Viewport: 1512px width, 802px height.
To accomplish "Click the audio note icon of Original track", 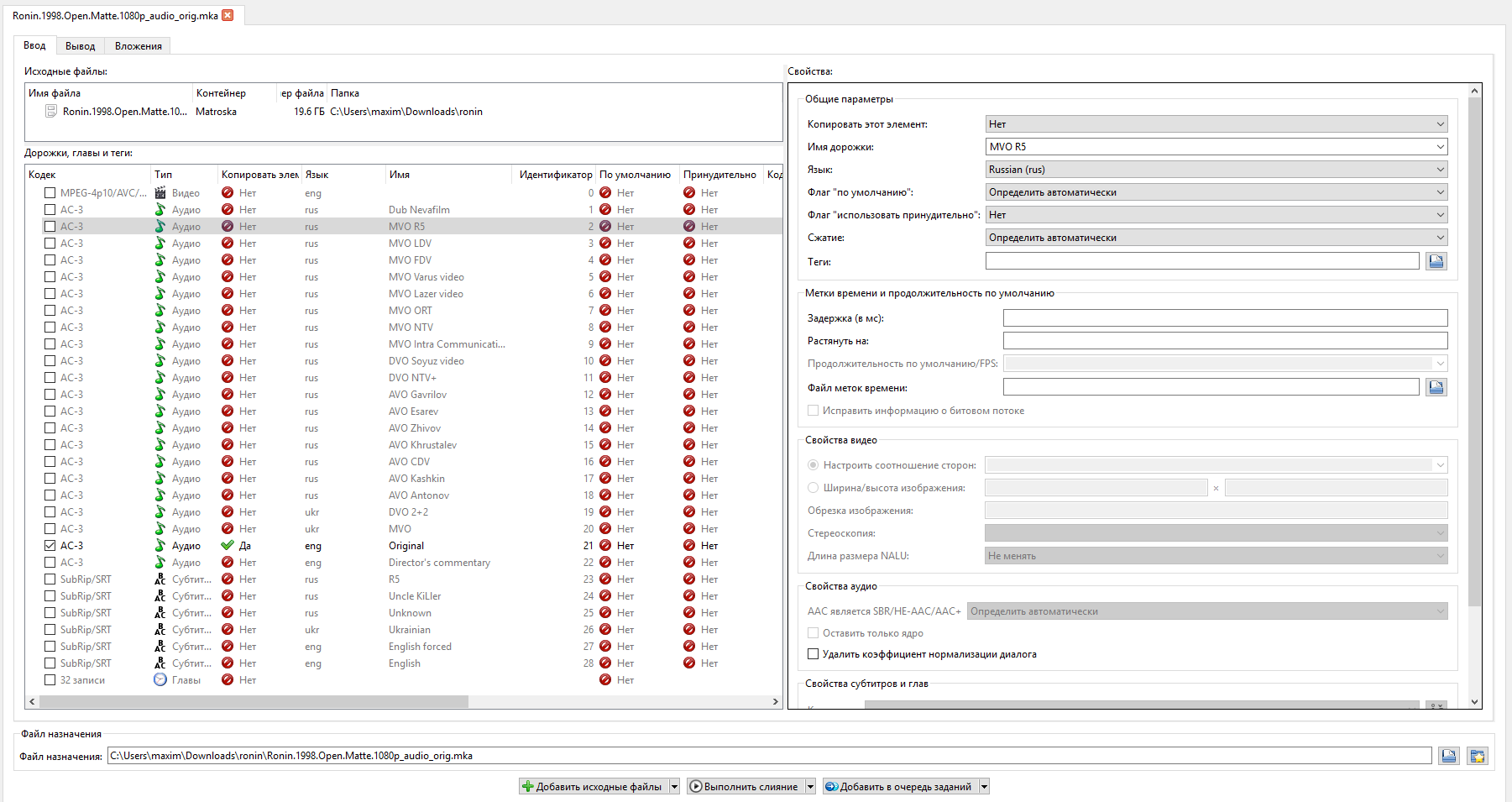I will pos(160,546).
